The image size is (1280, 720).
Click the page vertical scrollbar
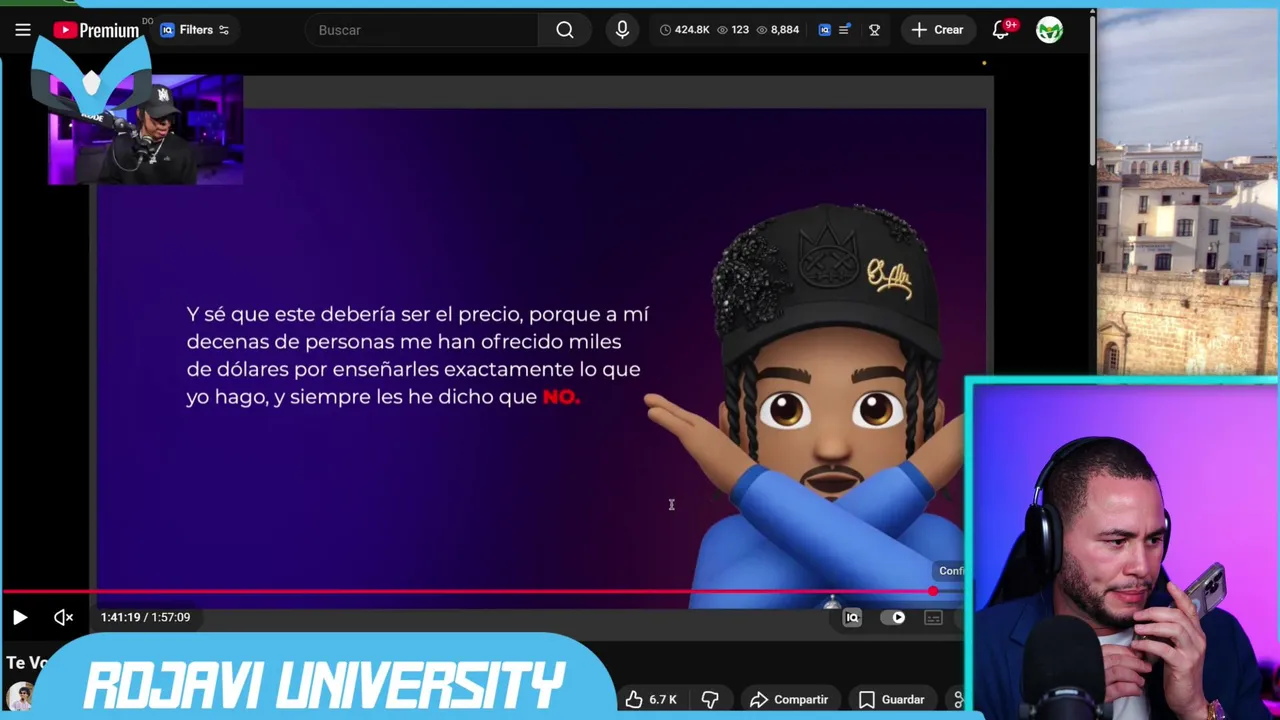click(1092, 90)
